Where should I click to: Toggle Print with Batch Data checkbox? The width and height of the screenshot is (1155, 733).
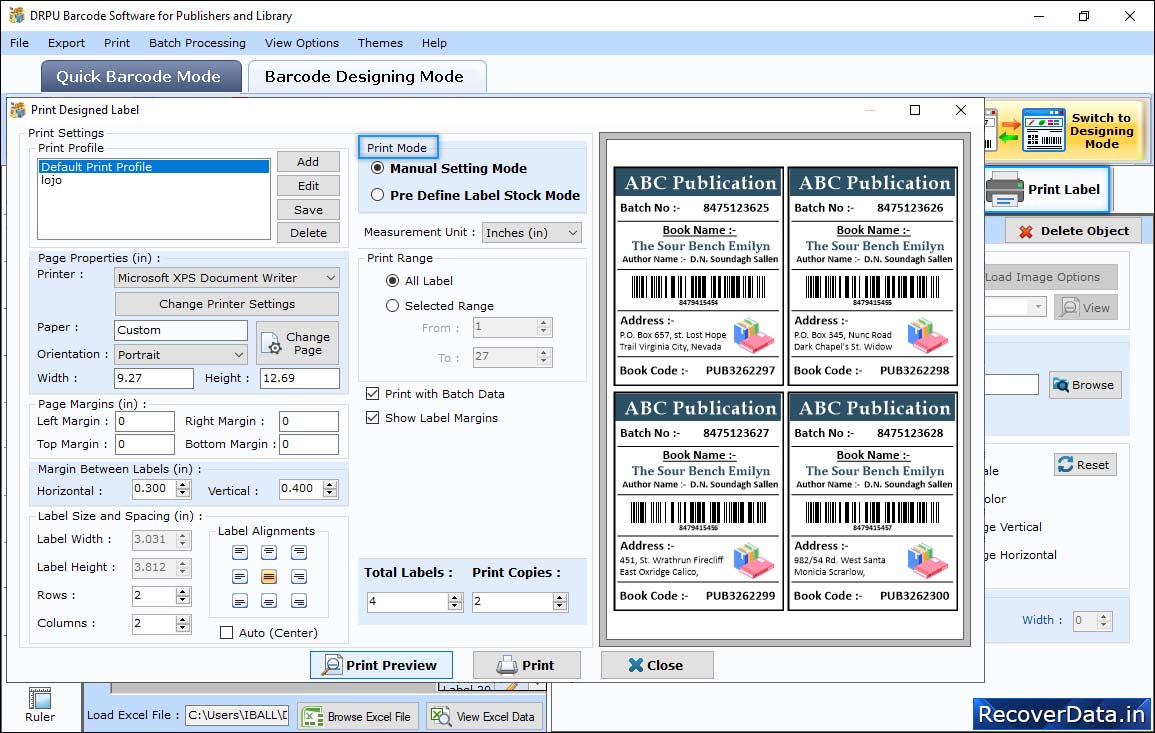click(x=373, y=394)
